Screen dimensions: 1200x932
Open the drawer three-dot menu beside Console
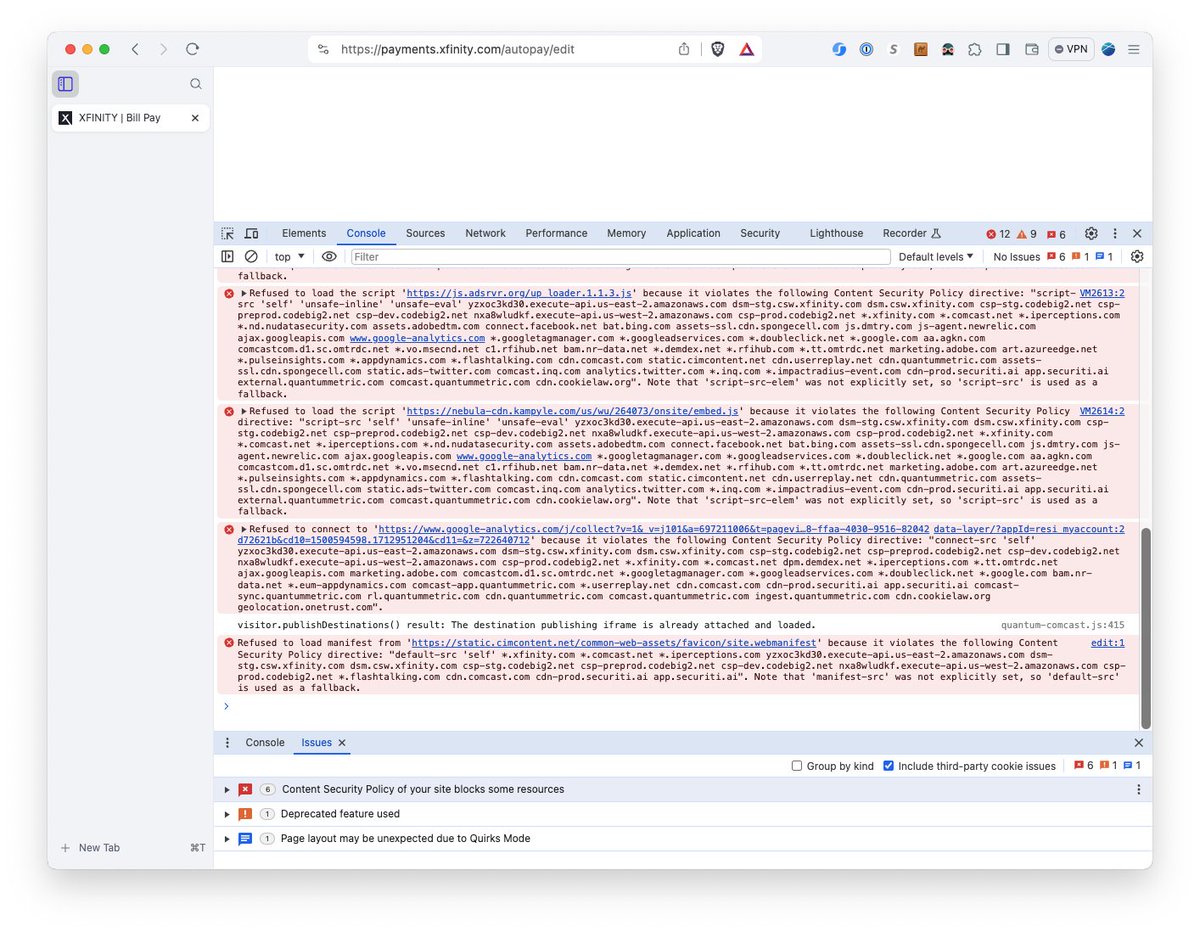(x=227, y=743)
